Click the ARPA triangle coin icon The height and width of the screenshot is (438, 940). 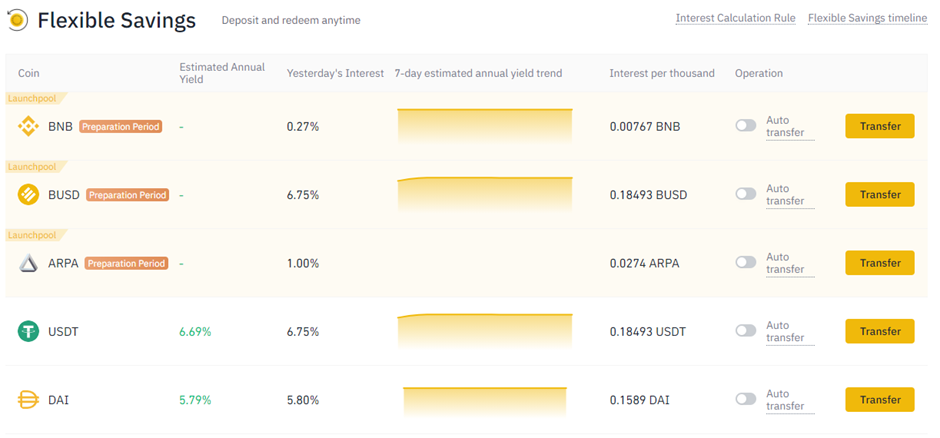[x=28, y=263]
